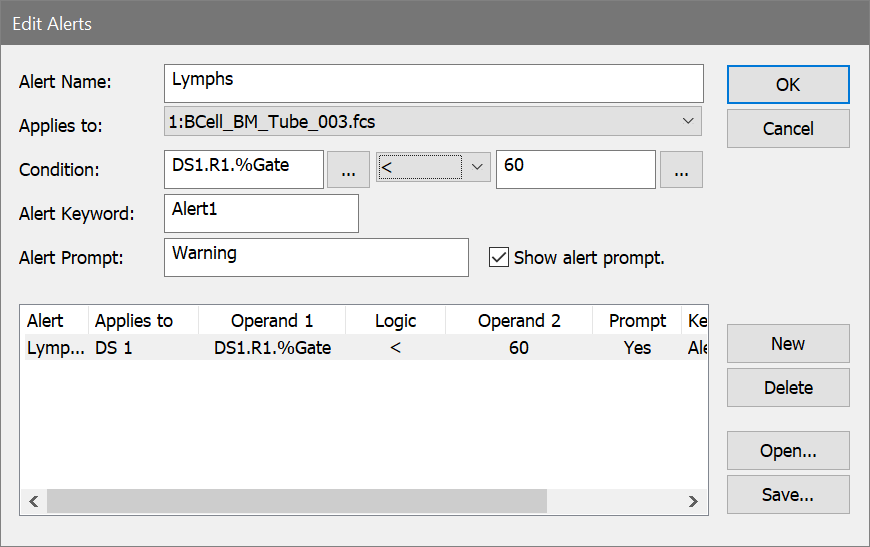Browse for first condition operand
Image resolution: width=870 pixels, height=547 pixels.
348,170
